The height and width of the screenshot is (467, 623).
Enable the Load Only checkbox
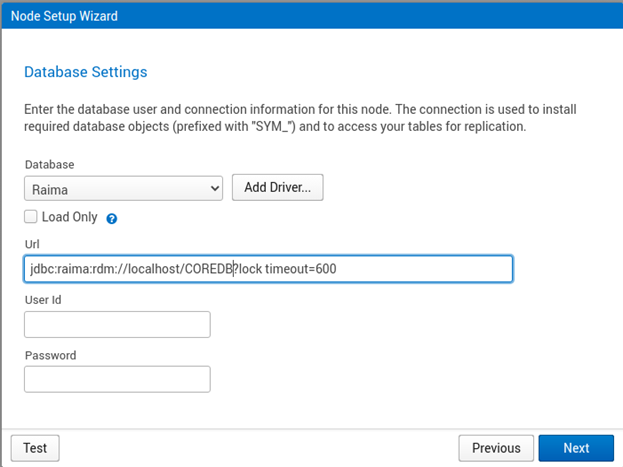[31, 217]
